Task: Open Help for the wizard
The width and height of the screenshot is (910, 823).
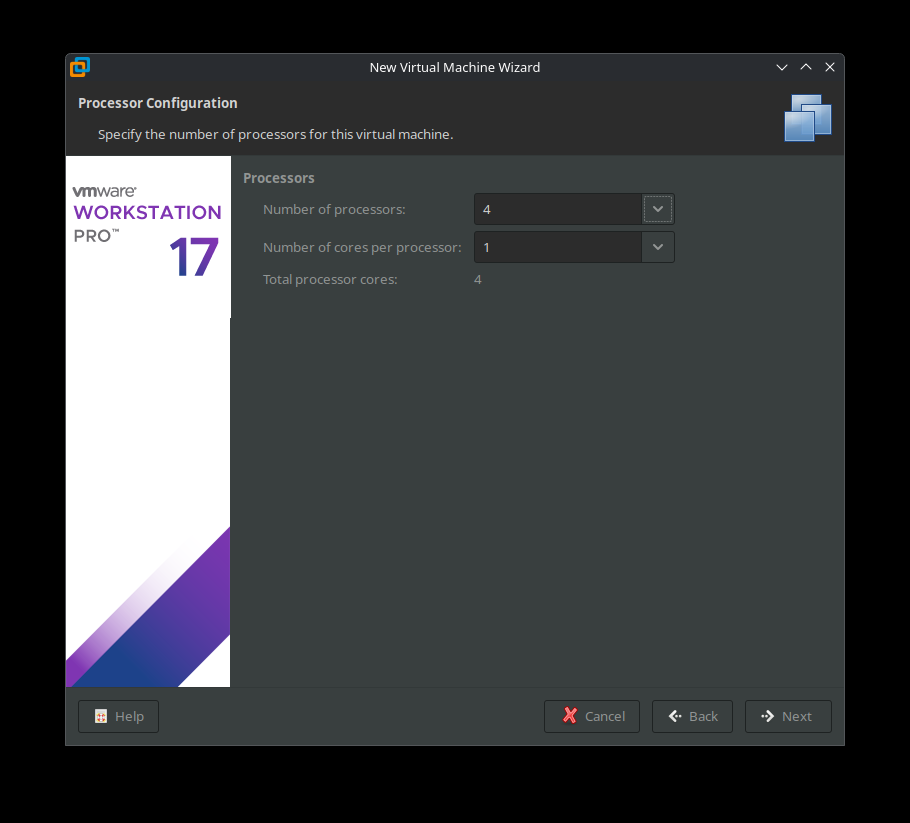Action: (118, 716)
